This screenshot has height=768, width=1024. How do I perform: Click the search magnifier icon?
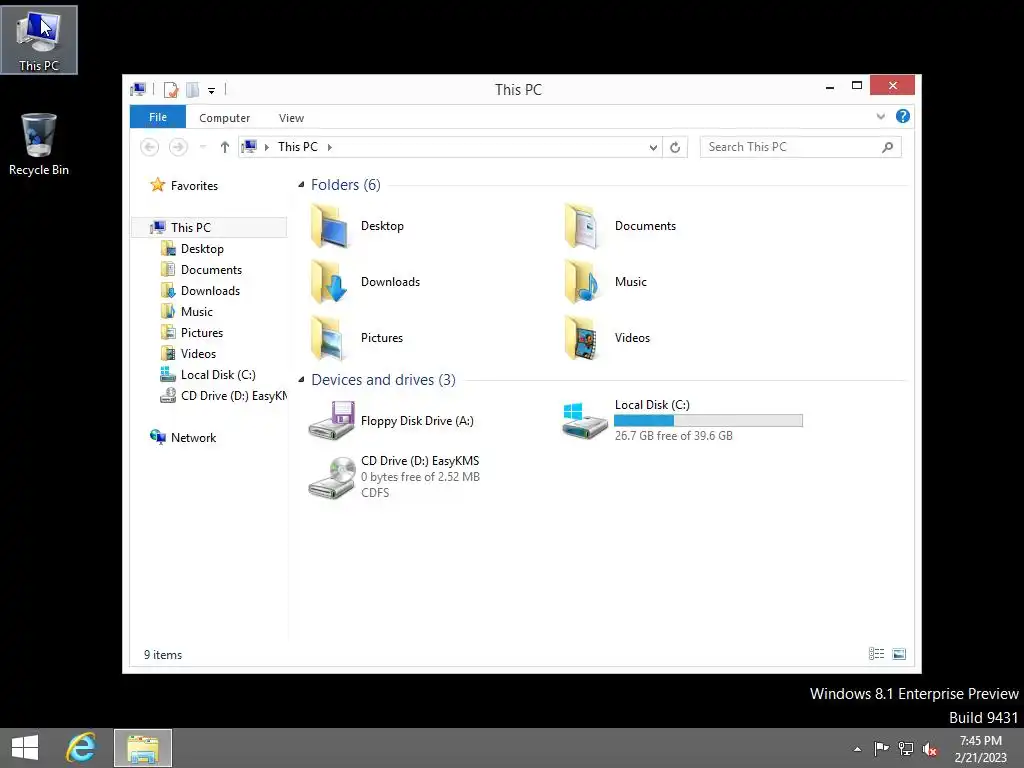tap(888, 148)
